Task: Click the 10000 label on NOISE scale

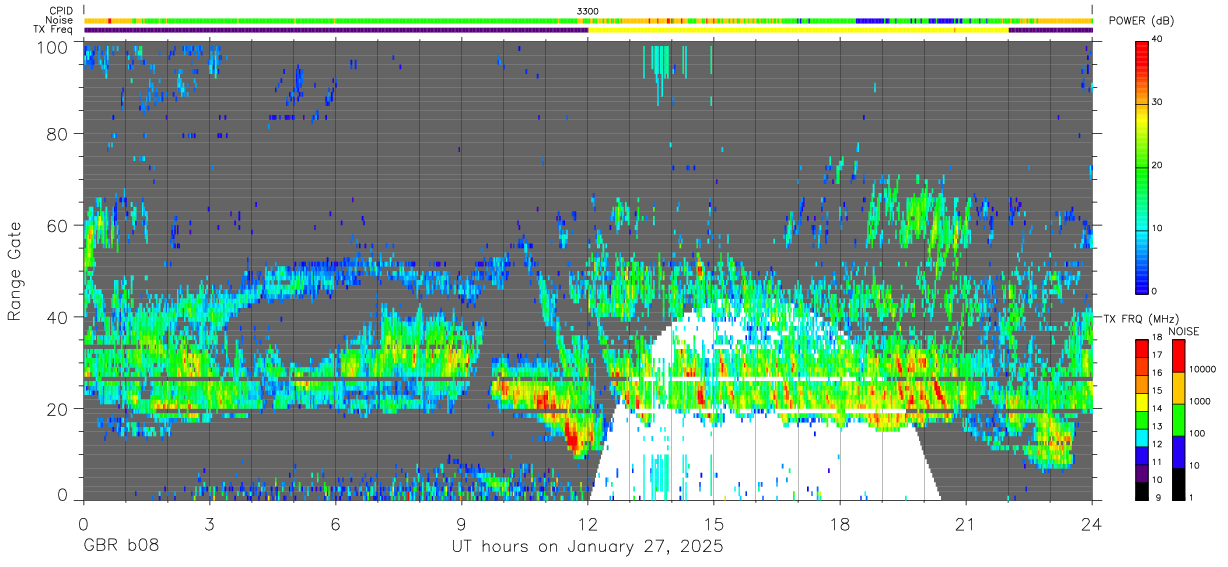Action: tap(1202, 370)
